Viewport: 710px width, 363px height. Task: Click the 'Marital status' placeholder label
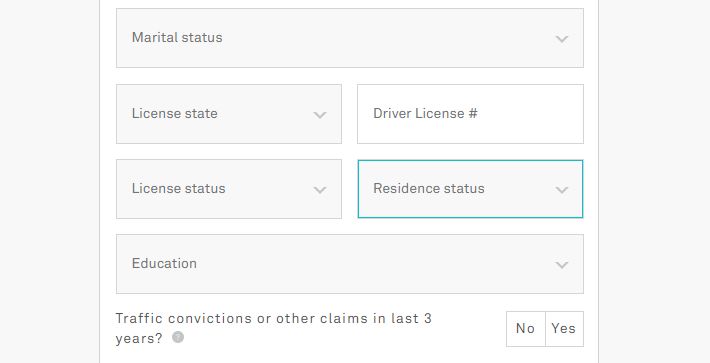(177, 38)
